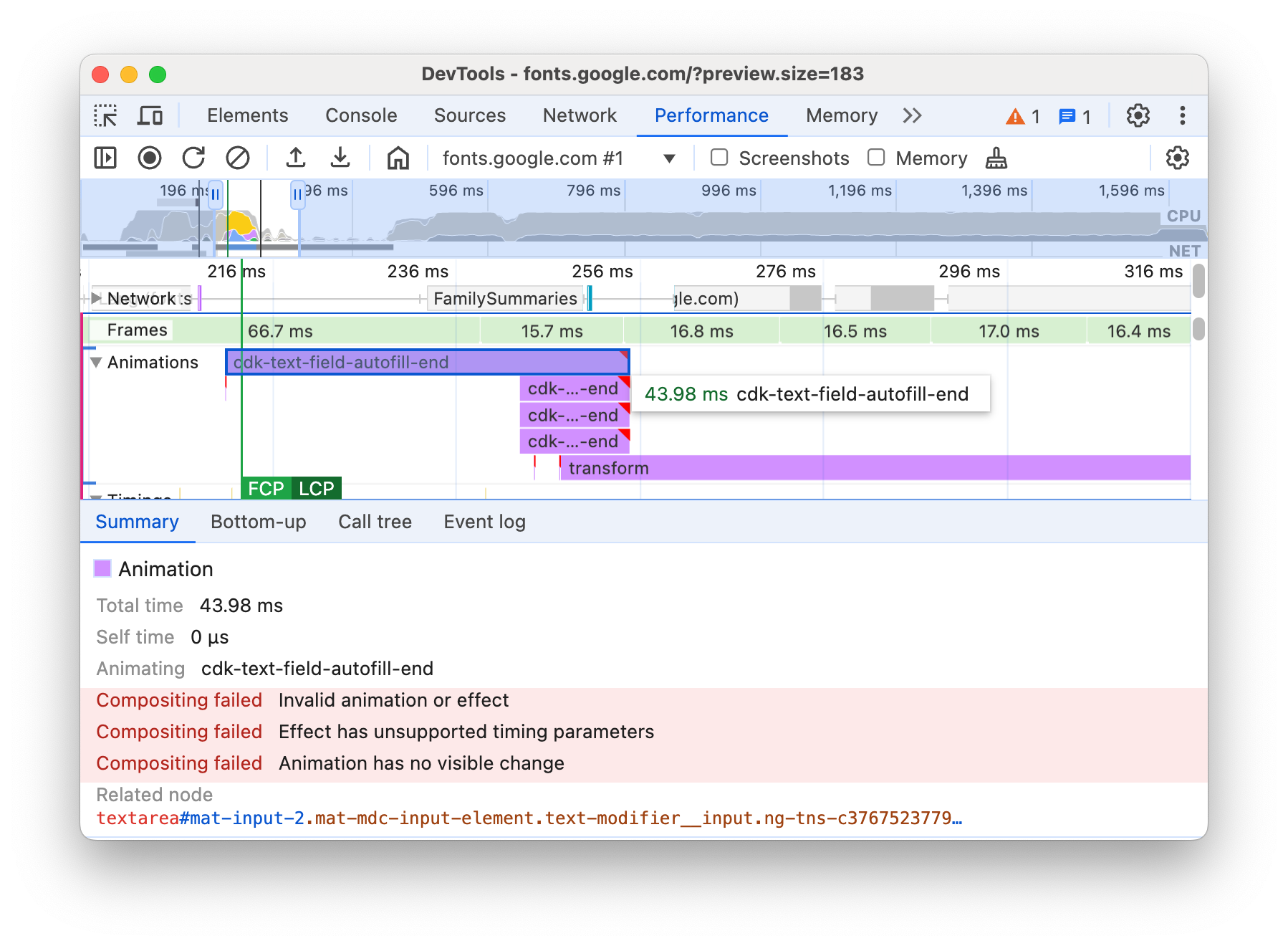Switch to the Memory panel
The width and height of the screenshot is (1288, 946).
[x=841, y=115]
